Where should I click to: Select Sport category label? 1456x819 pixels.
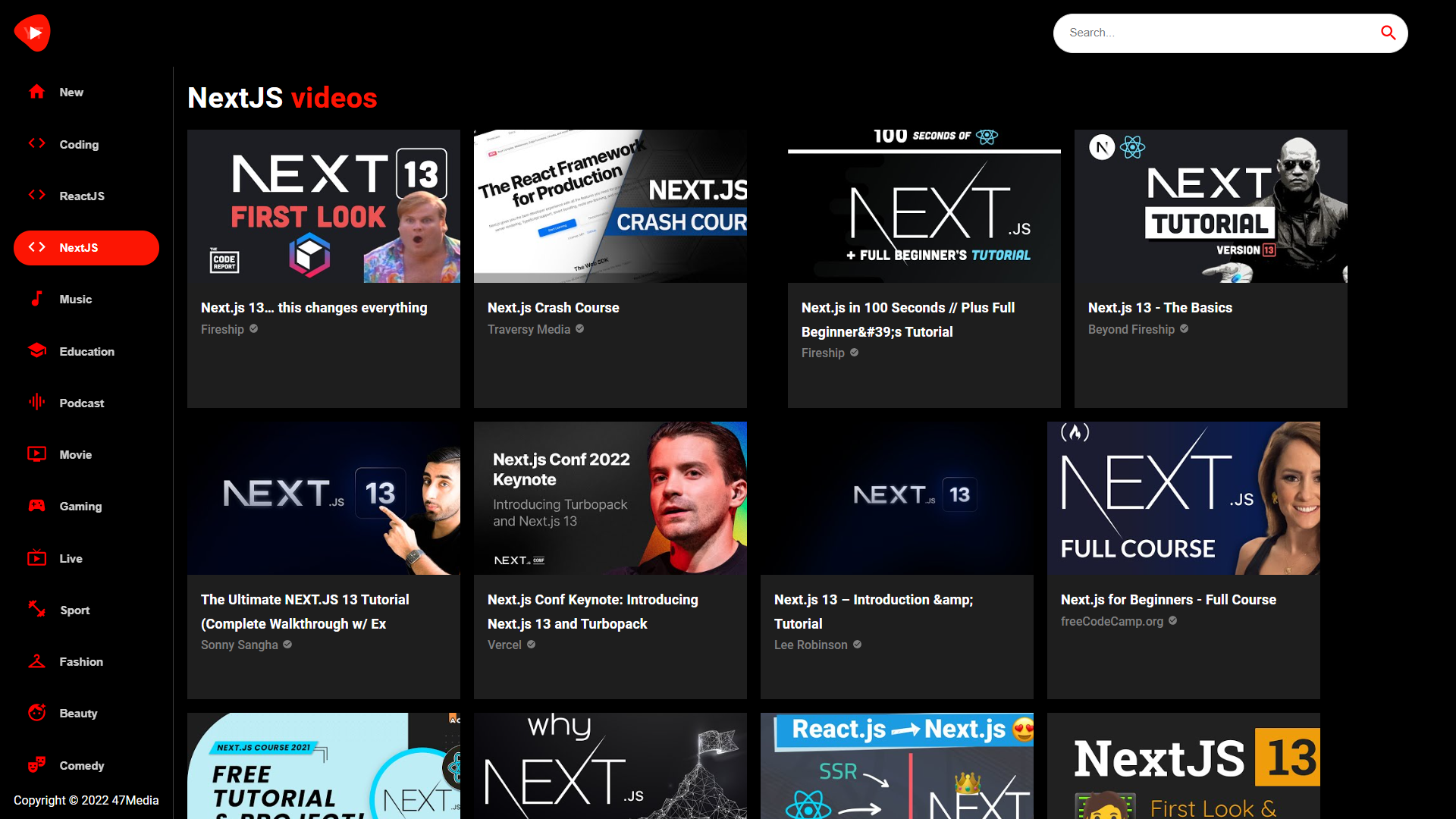pyautogui.click(x=75, y=610)
